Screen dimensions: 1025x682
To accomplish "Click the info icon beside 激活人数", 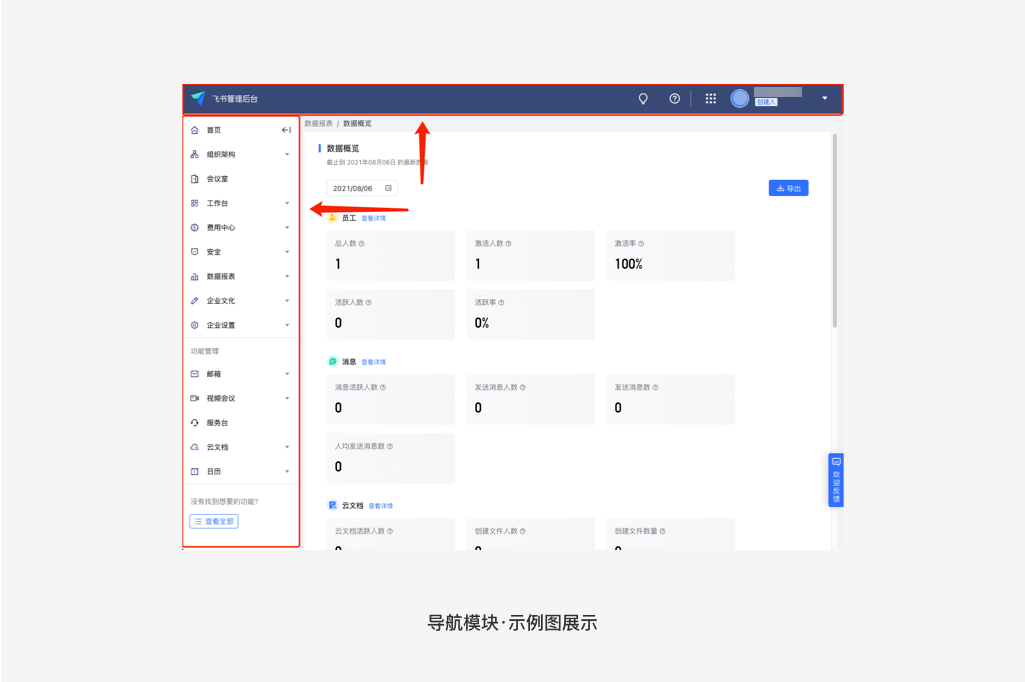I will pyautogui.click(x=509, y=243).
